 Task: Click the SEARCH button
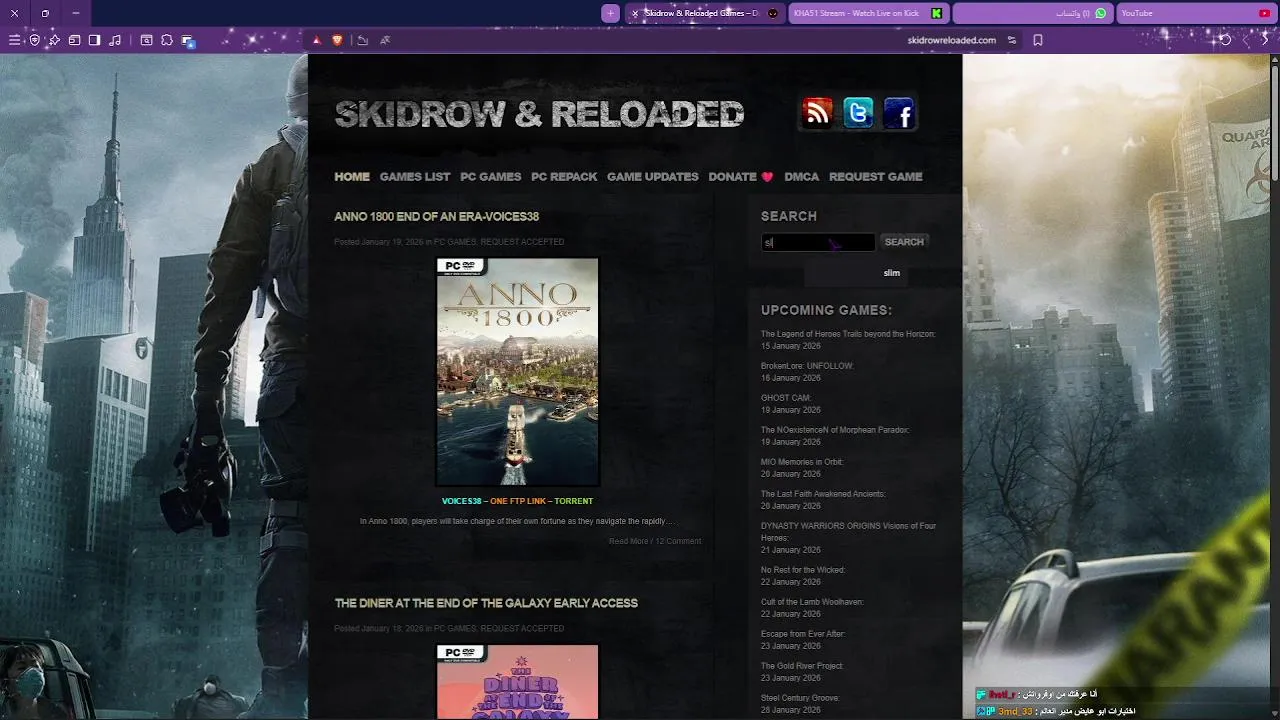click(904, 242)
